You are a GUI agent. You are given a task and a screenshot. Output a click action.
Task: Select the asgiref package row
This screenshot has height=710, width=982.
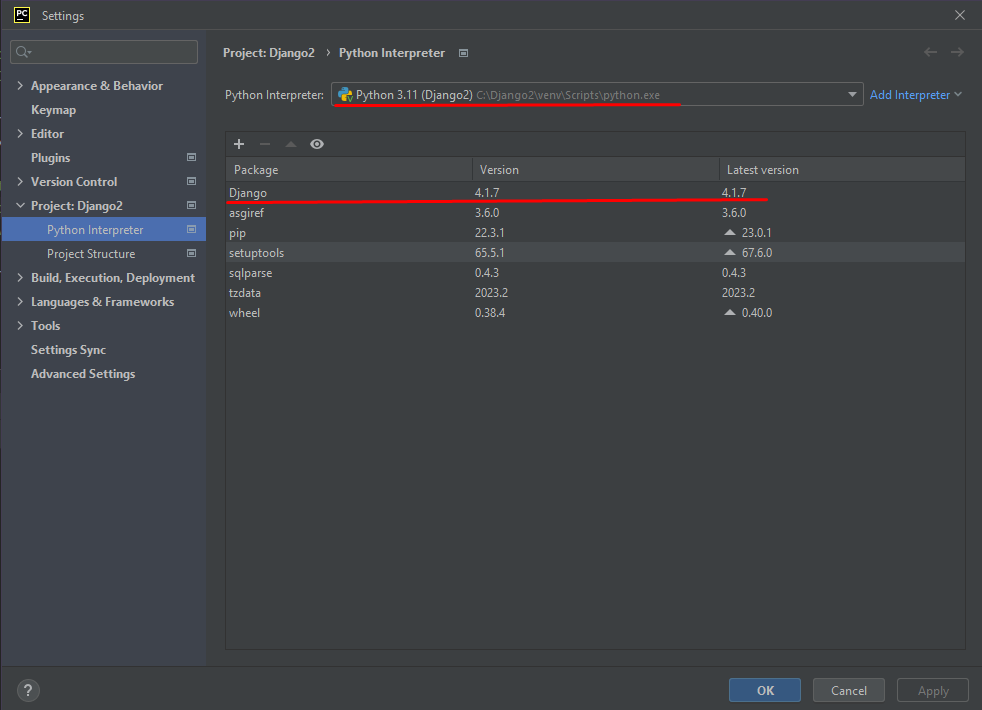point(595,213)
